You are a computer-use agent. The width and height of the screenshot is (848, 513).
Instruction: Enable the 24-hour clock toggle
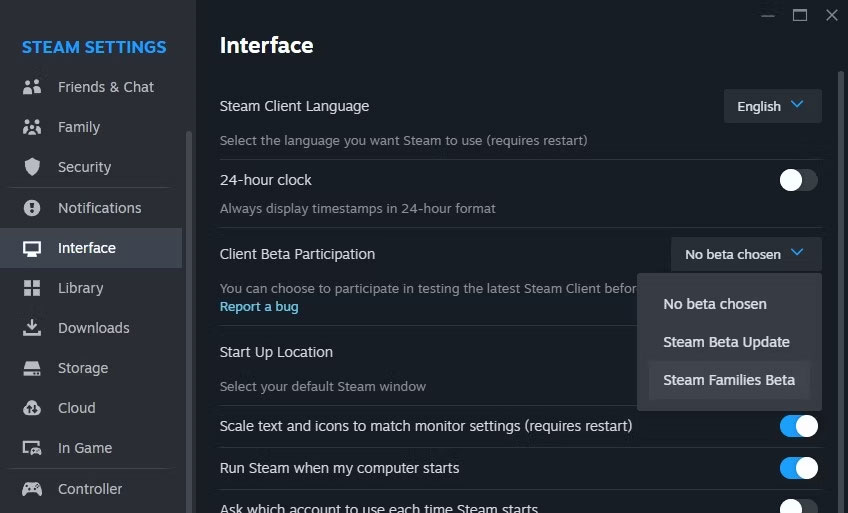(798, 180)
